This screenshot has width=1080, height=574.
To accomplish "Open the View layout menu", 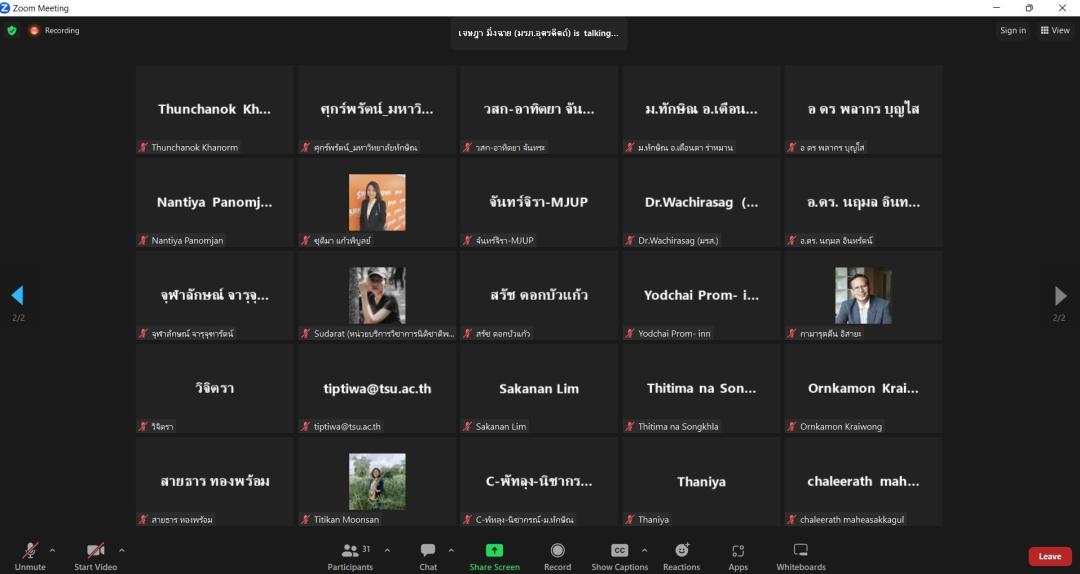I will [1055, 30].
